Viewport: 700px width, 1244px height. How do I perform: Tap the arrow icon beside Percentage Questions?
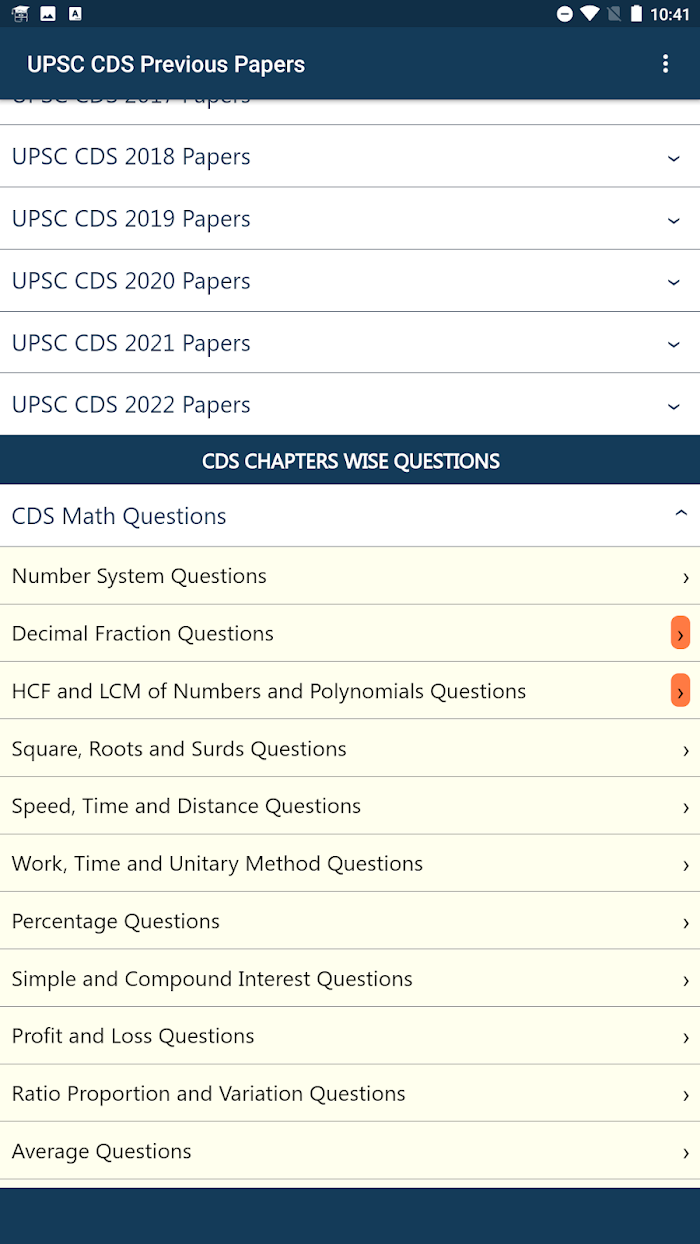(x=685, y=922)
